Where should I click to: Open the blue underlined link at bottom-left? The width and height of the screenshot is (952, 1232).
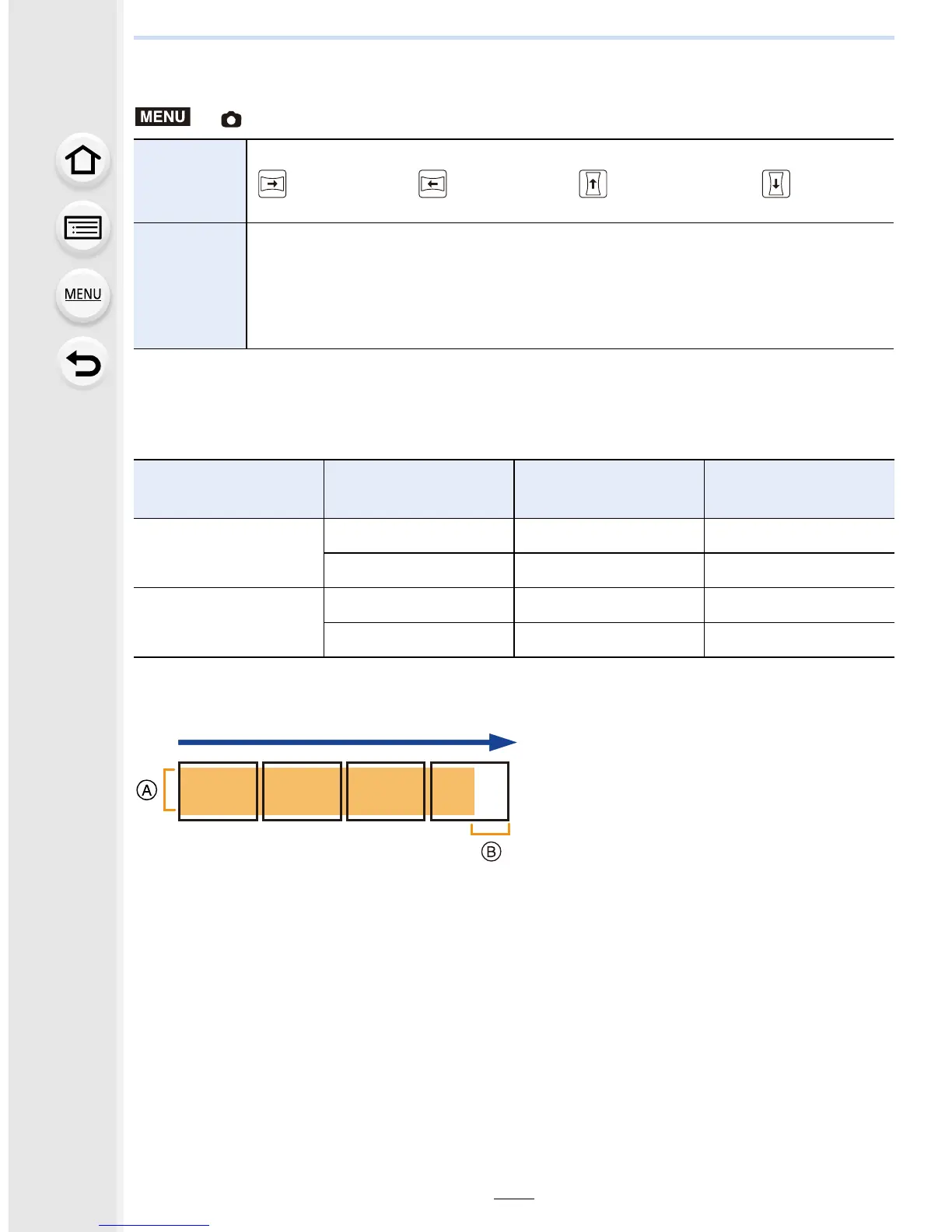click(x=154, y=1224)
